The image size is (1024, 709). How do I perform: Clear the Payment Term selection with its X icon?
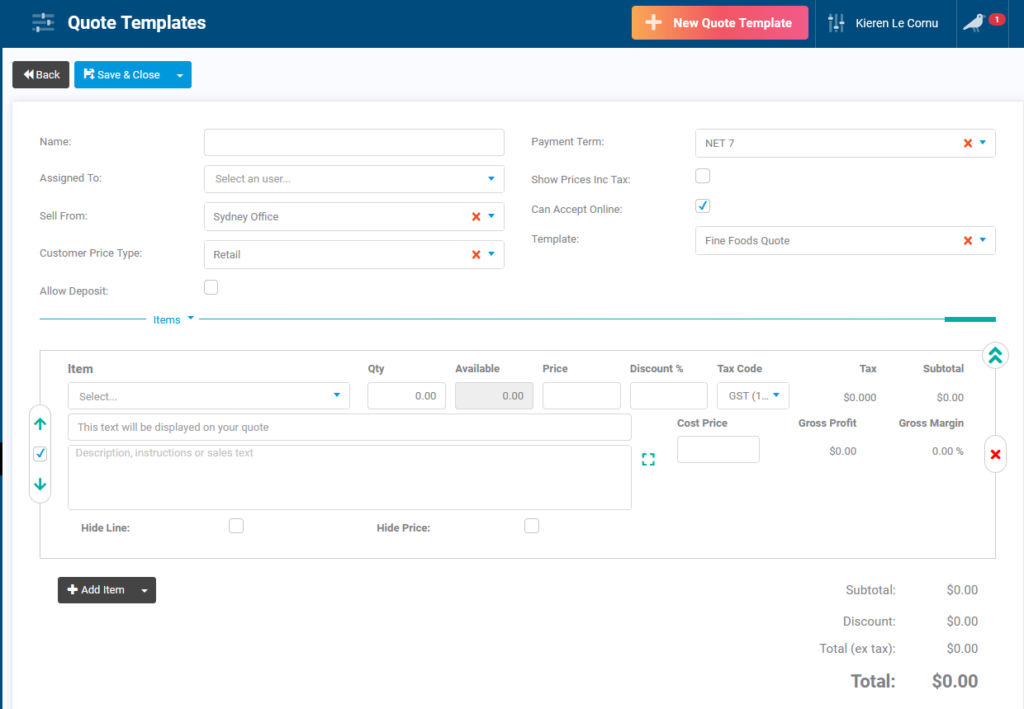(x=968, y=143)
